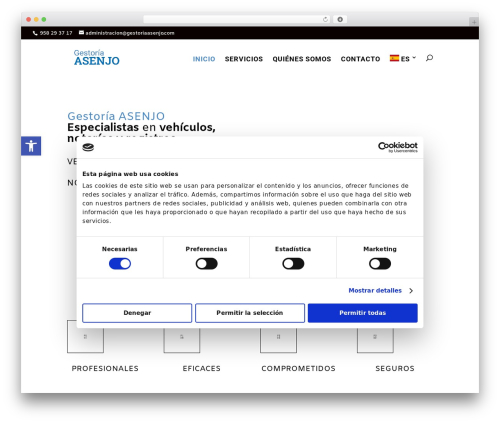Click the email envelope icon in top bar
The height and width of the screenshot is (423, 500).
point(81,33)
